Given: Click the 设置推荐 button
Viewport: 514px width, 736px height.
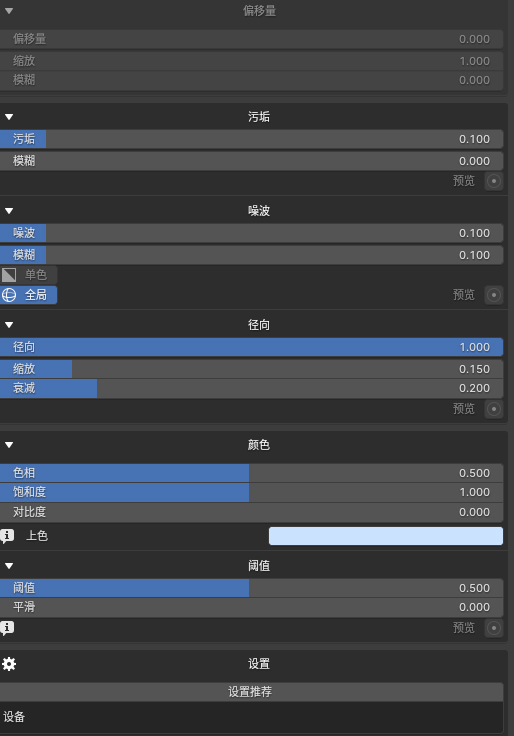Looking at the screenshot, I should point(251,692).
